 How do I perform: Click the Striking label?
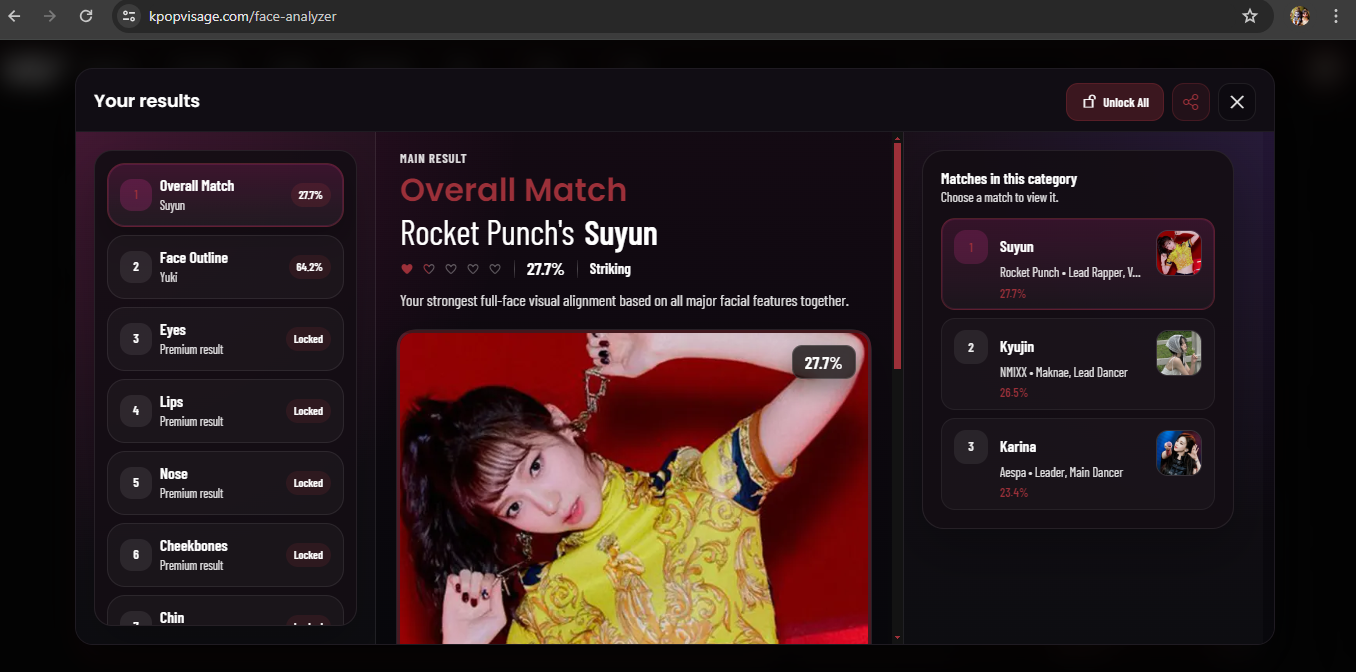pos(610,269)
